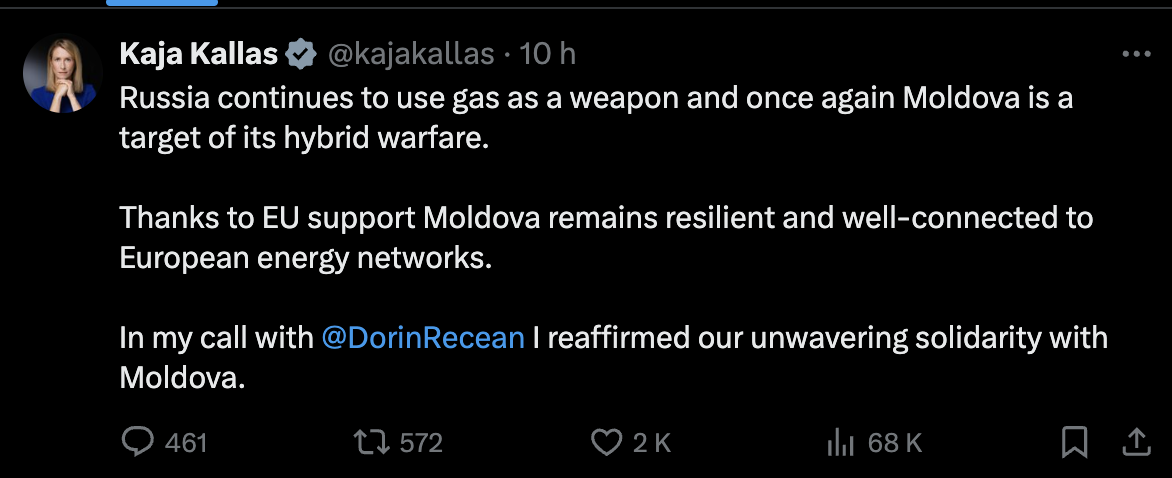
Task: Click the blue verified badge
Action: pyautogui.click(x=301, y=54)
